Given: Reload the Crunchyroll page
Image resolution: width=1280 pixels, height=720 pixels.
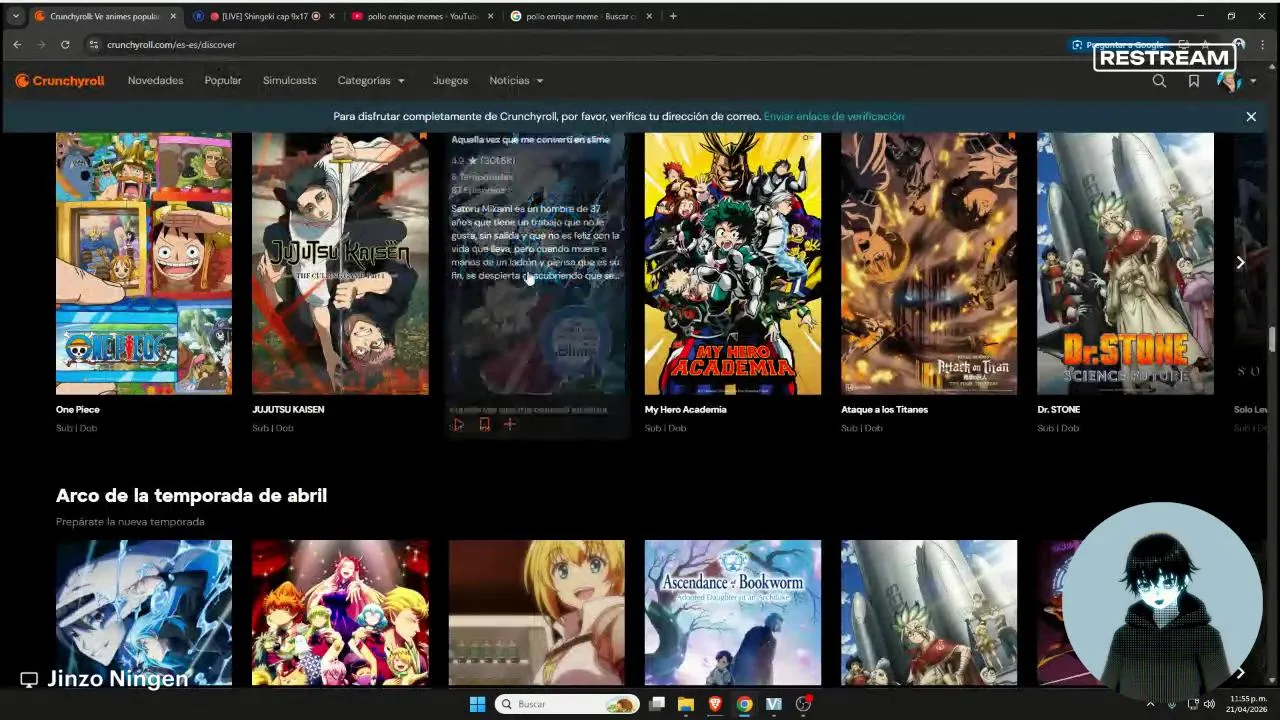Looking at the screenshot, I should (65, 45).
